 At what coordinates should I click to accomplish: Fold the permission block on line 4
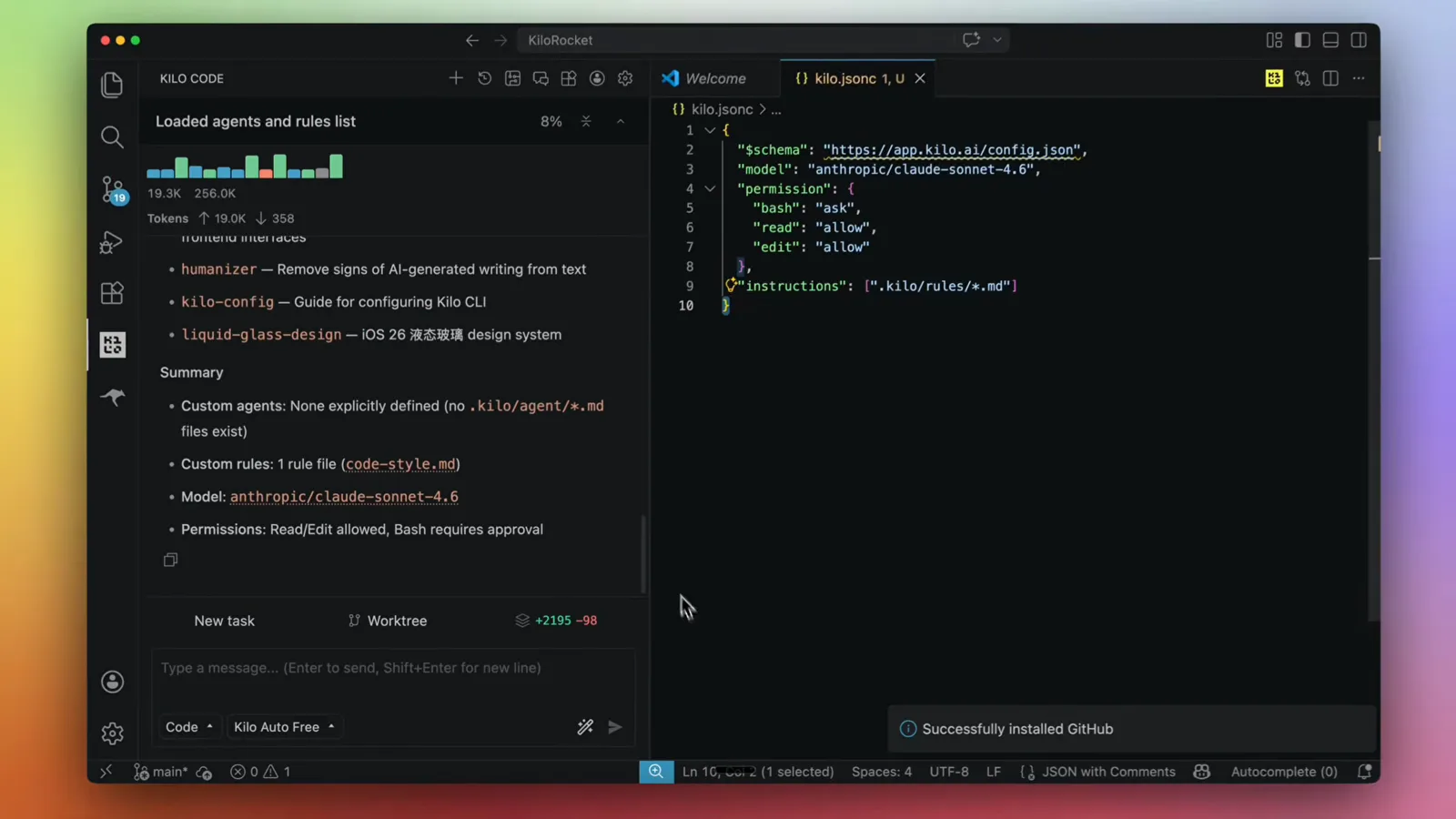coord(710,188)
